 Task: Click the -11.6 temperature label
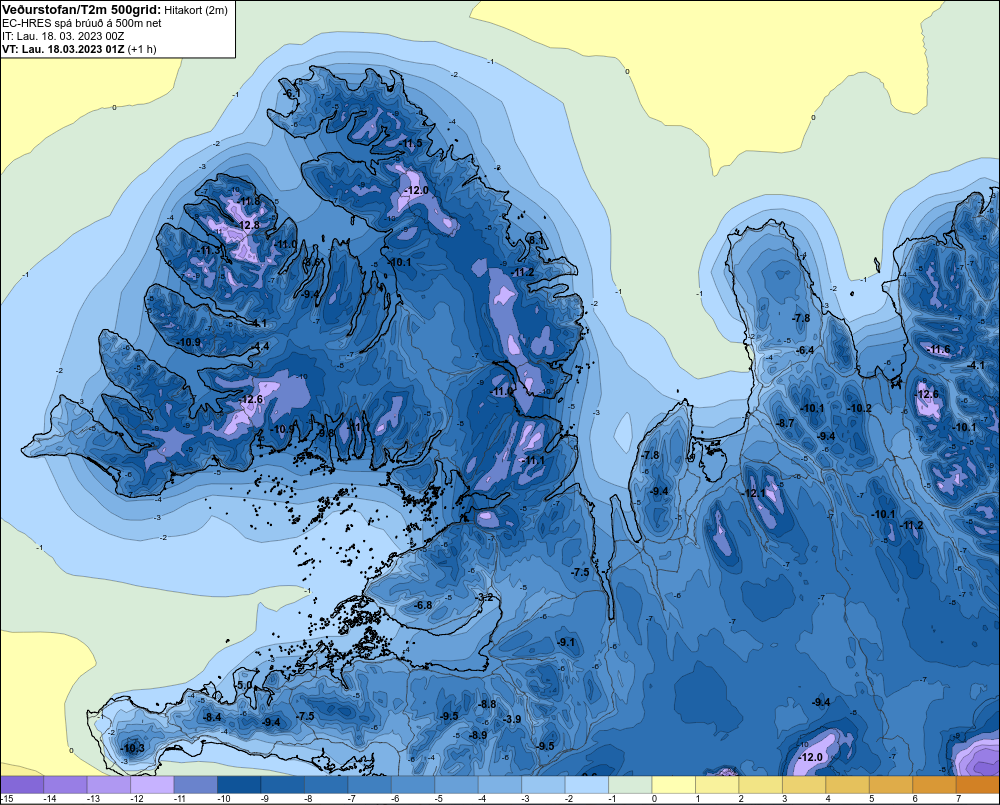tap(938, 349)
